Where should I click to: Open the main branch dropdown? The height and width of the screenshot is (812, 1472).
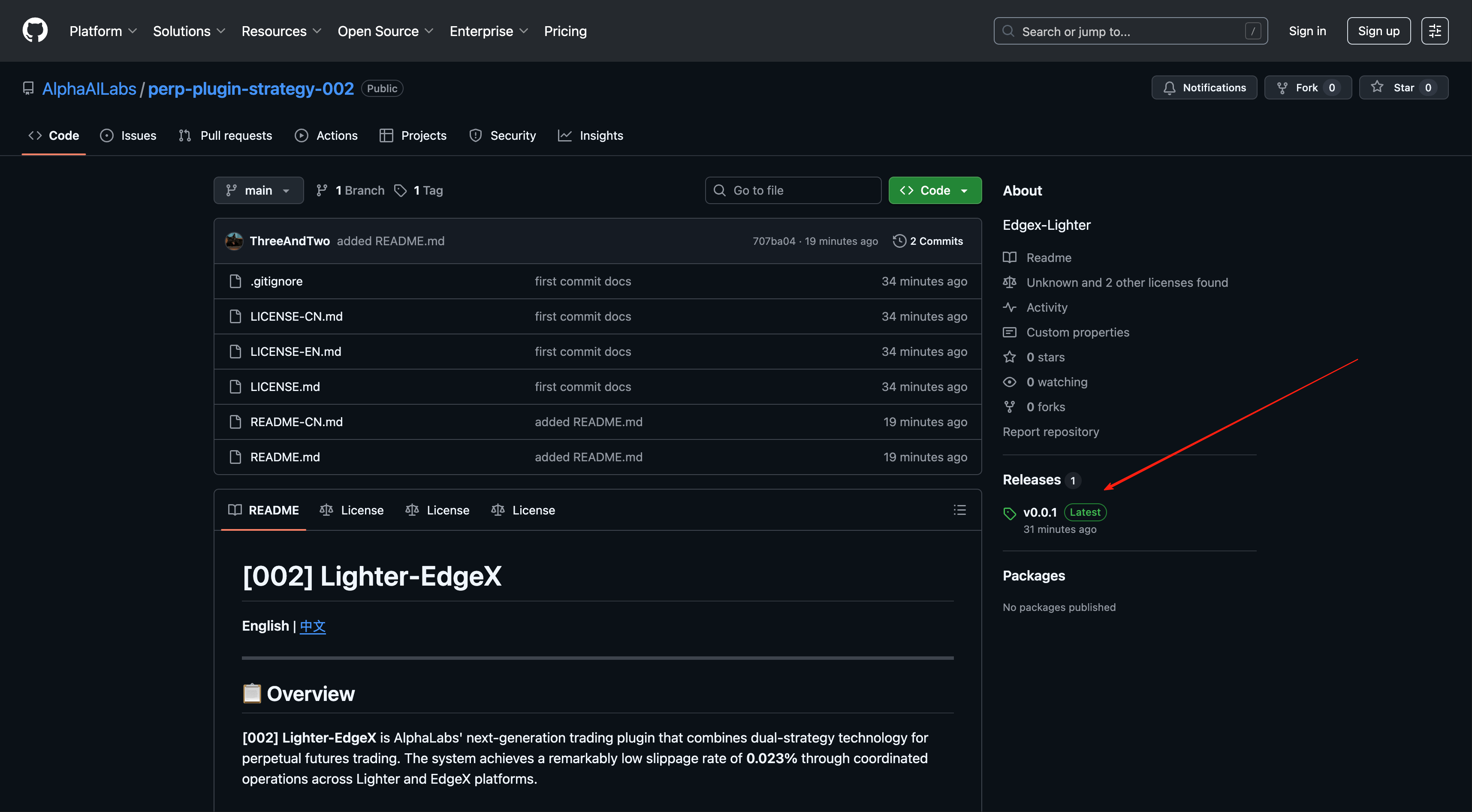(258, 190)
